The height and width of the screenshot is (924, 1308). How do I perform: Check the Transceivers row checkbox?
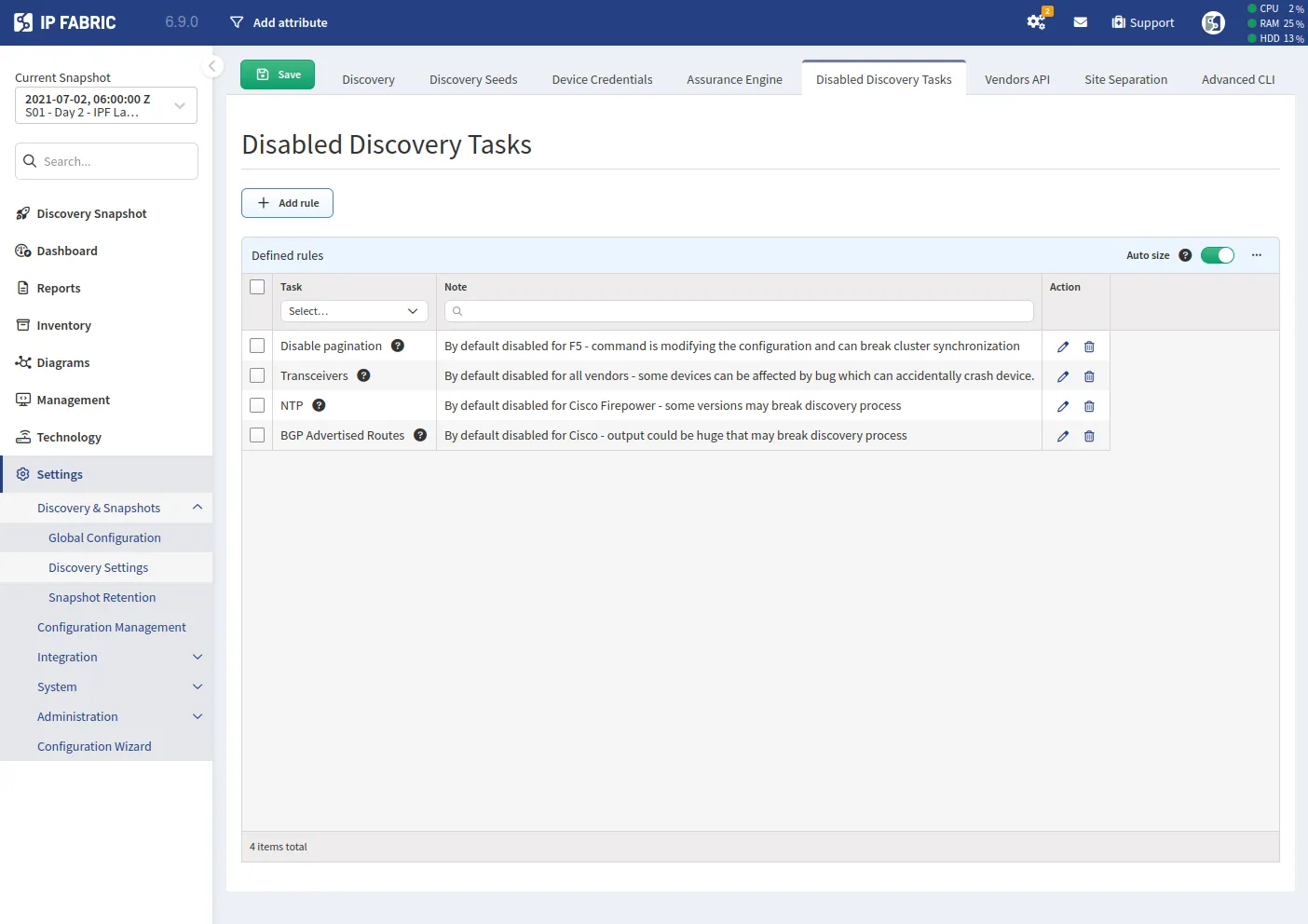point(257,375)
